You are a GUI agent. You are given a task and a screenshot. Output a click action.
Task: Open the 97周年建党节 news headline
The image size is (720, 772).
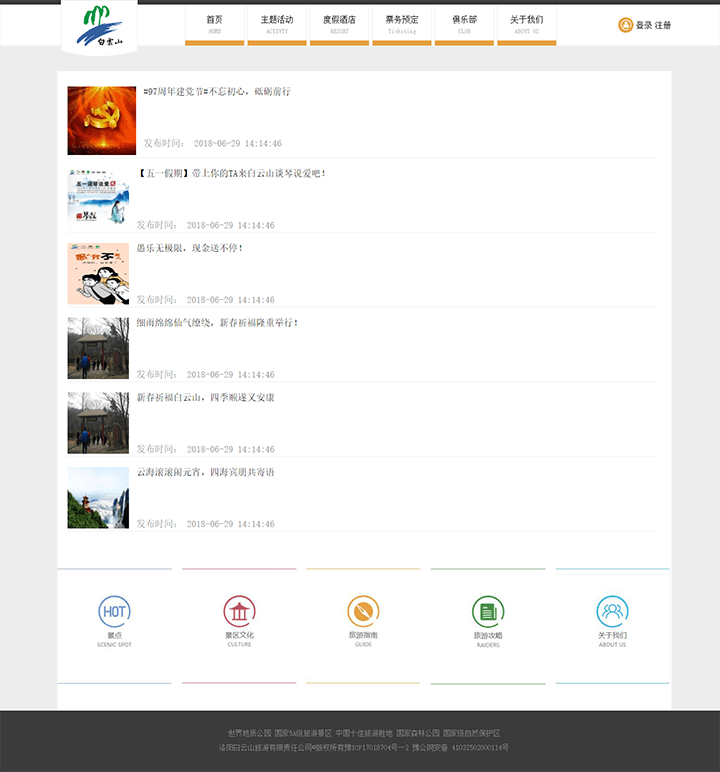(217, 92)
